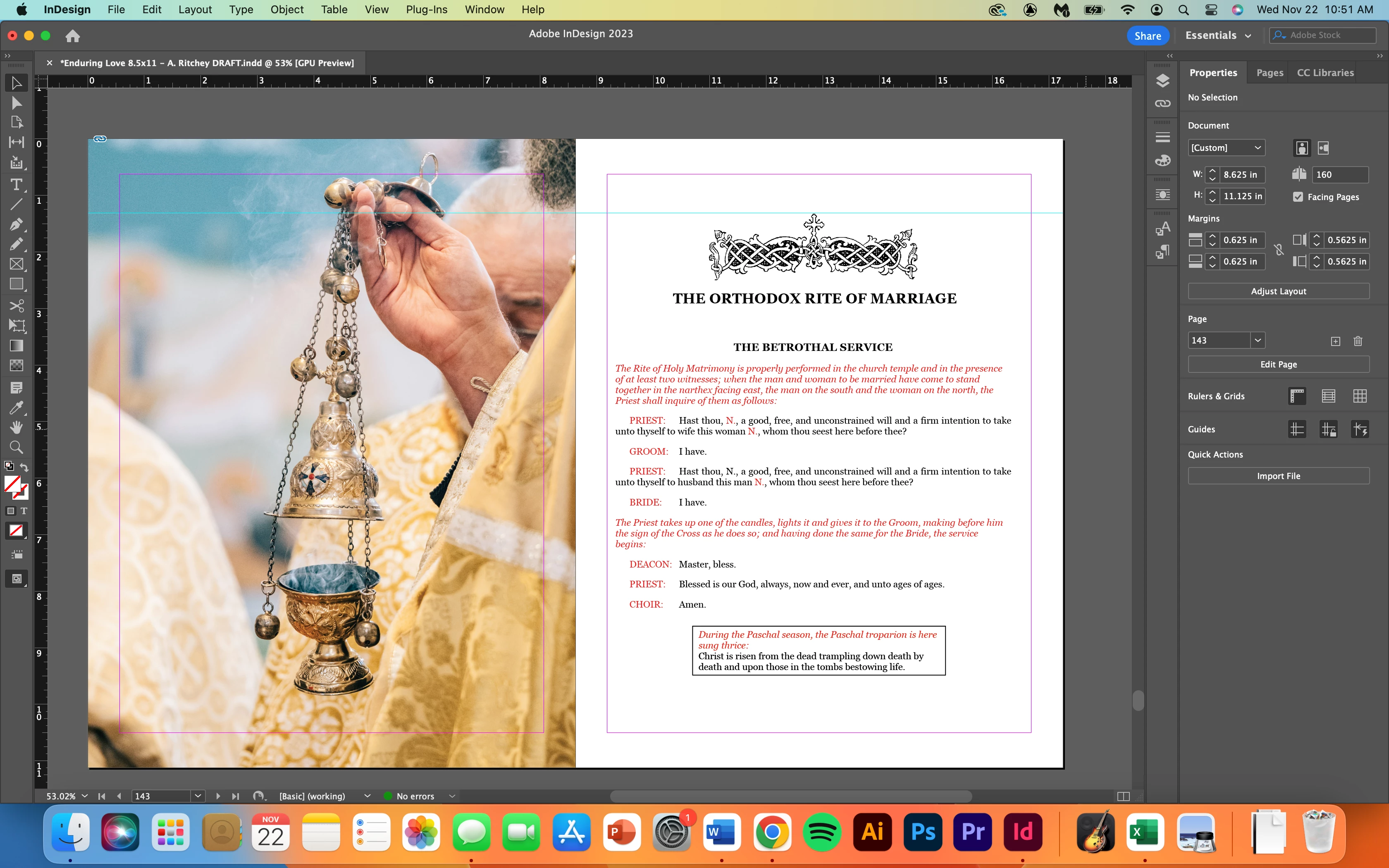Viewport: 1389px width, 868px height.
Task: Select the Scissors tool
Action: [x=16, y=305]
